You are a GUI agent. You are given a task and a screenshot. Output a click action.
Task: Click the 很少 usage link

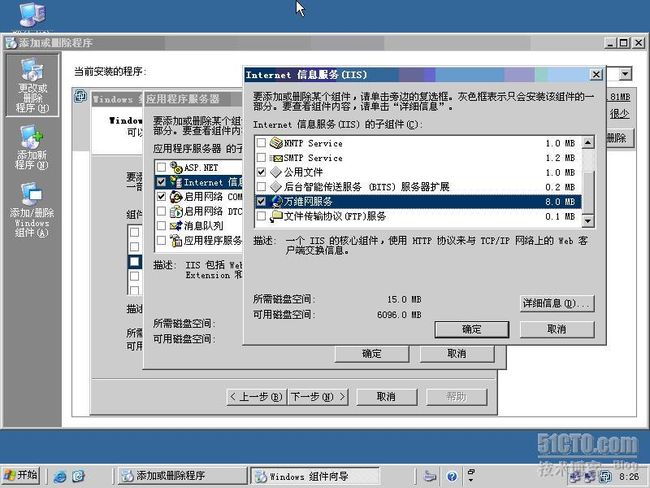(x=619, y=114)
